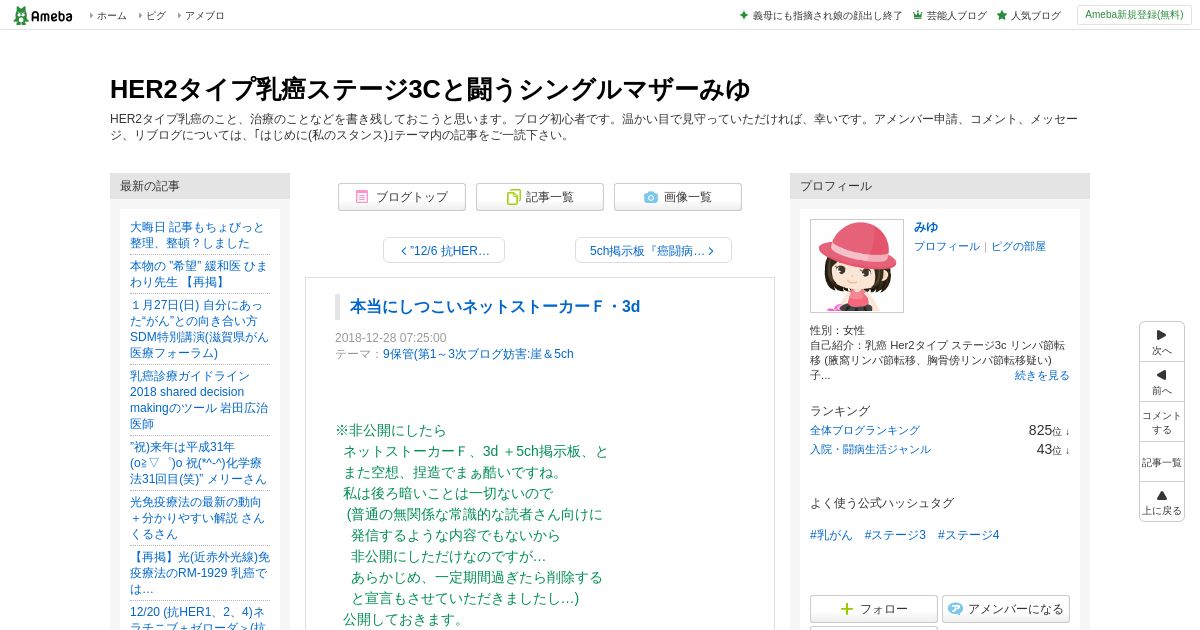
Task: Go to next post 5ch掲示板『癌闘病…
Action: [653, 250]
